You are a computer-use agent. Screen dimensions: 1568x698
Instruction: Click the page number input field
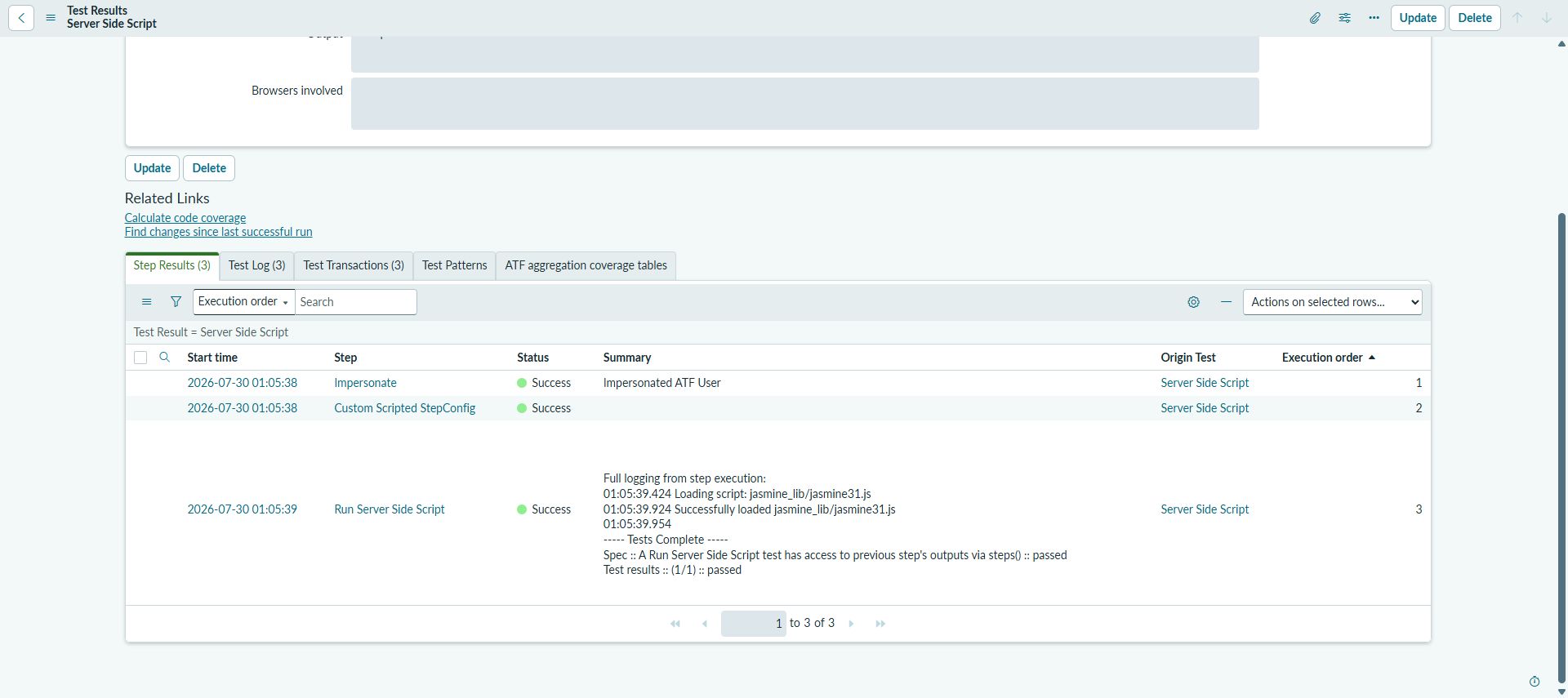tap(753, 624)
